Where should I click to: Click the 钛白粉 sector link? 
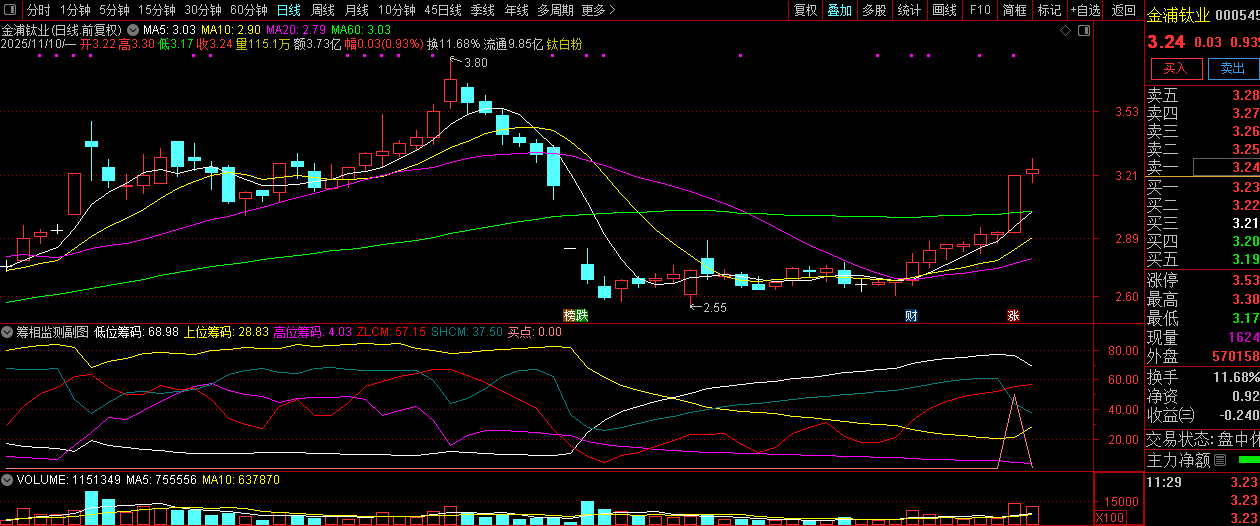(562, 45)
